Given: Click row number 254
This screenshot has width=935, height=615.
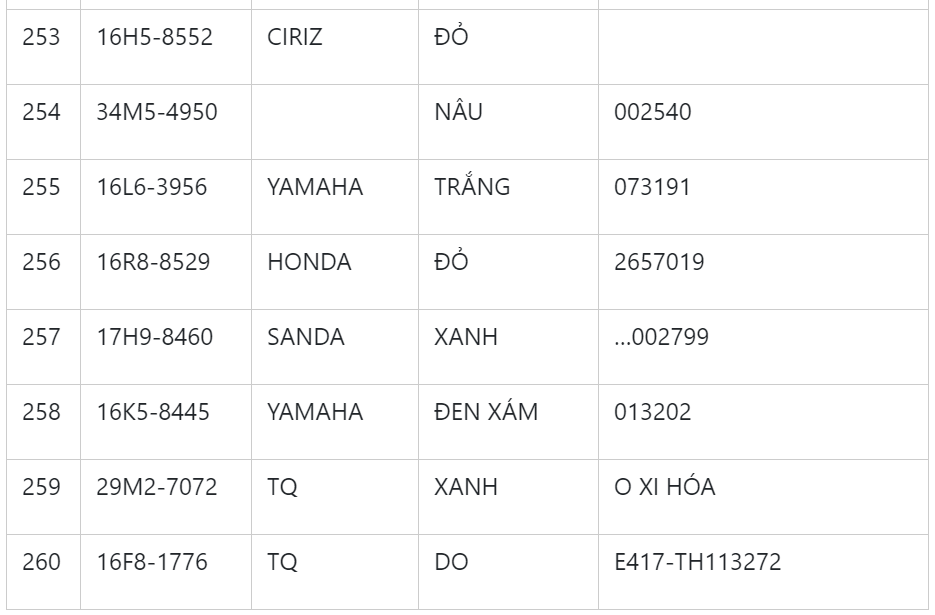Looking at the screenshot, I should tap(42, 112).
